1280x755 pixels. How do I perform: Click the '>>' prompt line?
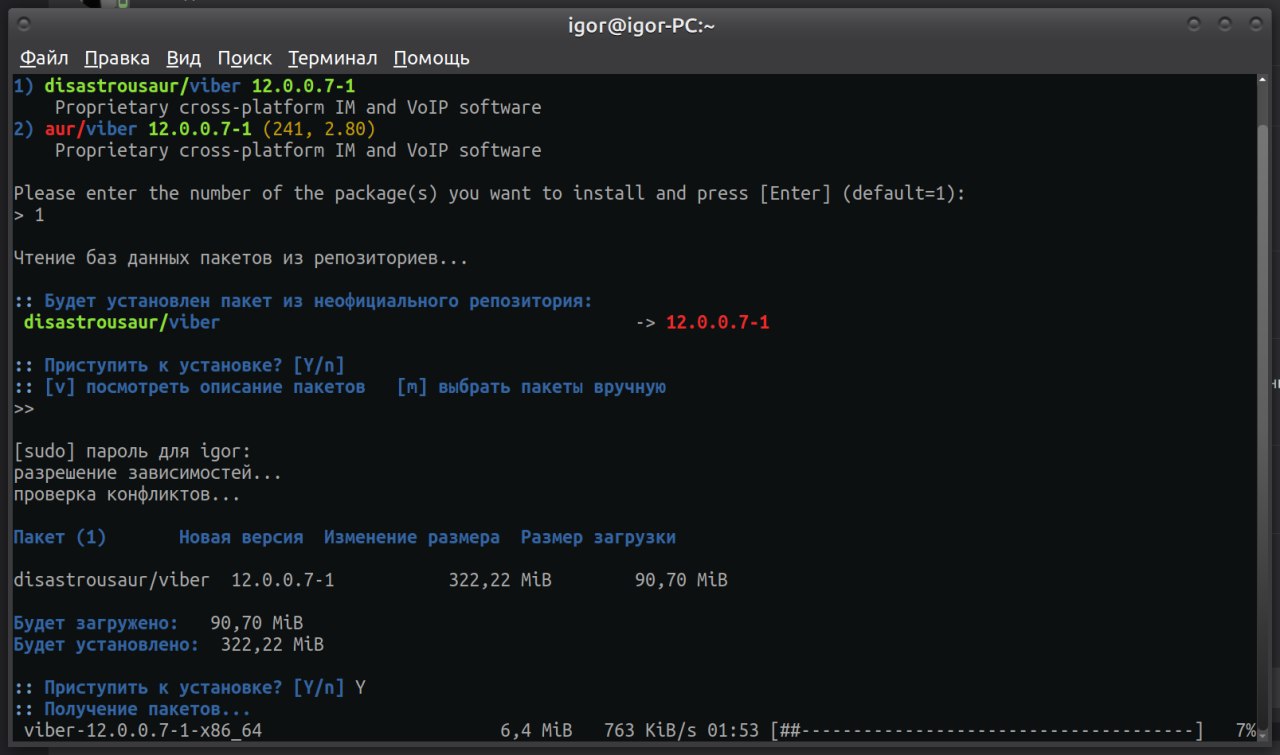coord(24,409)
